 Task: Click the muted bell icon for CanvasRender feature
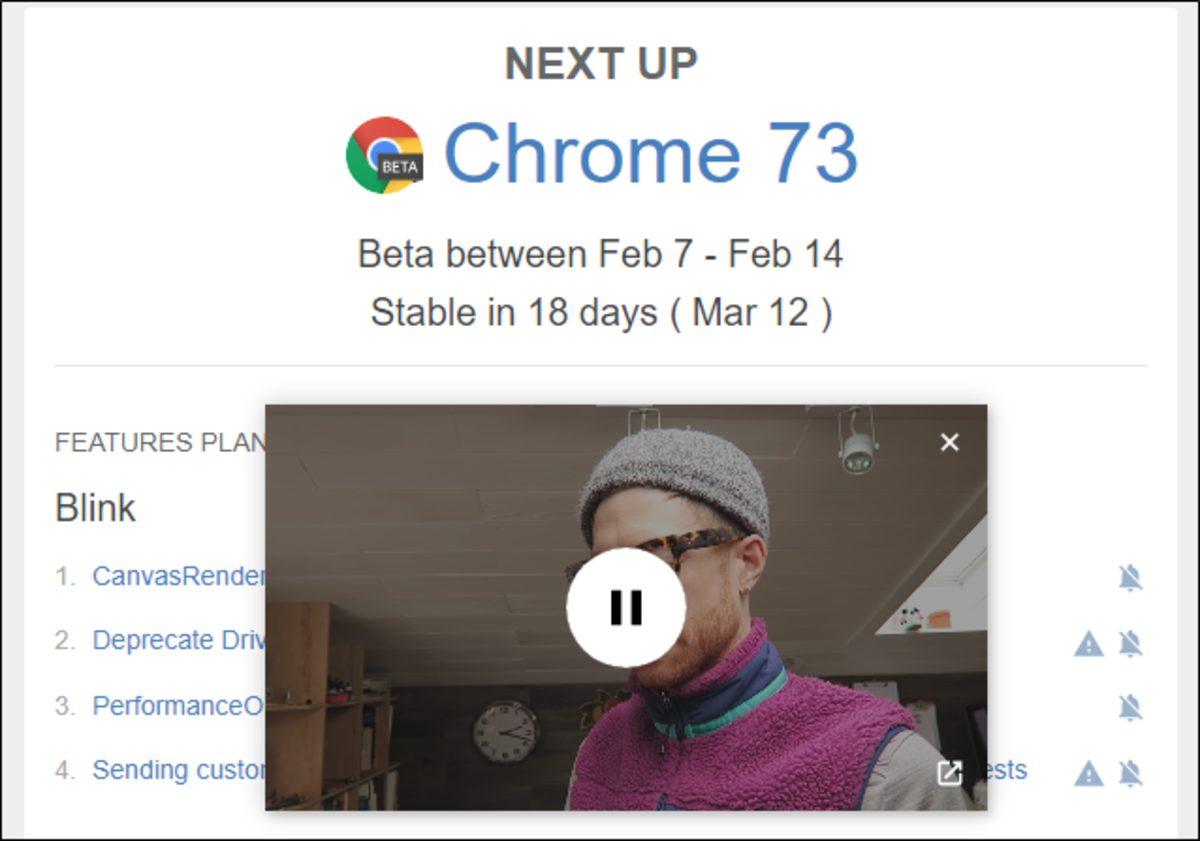1130,576
